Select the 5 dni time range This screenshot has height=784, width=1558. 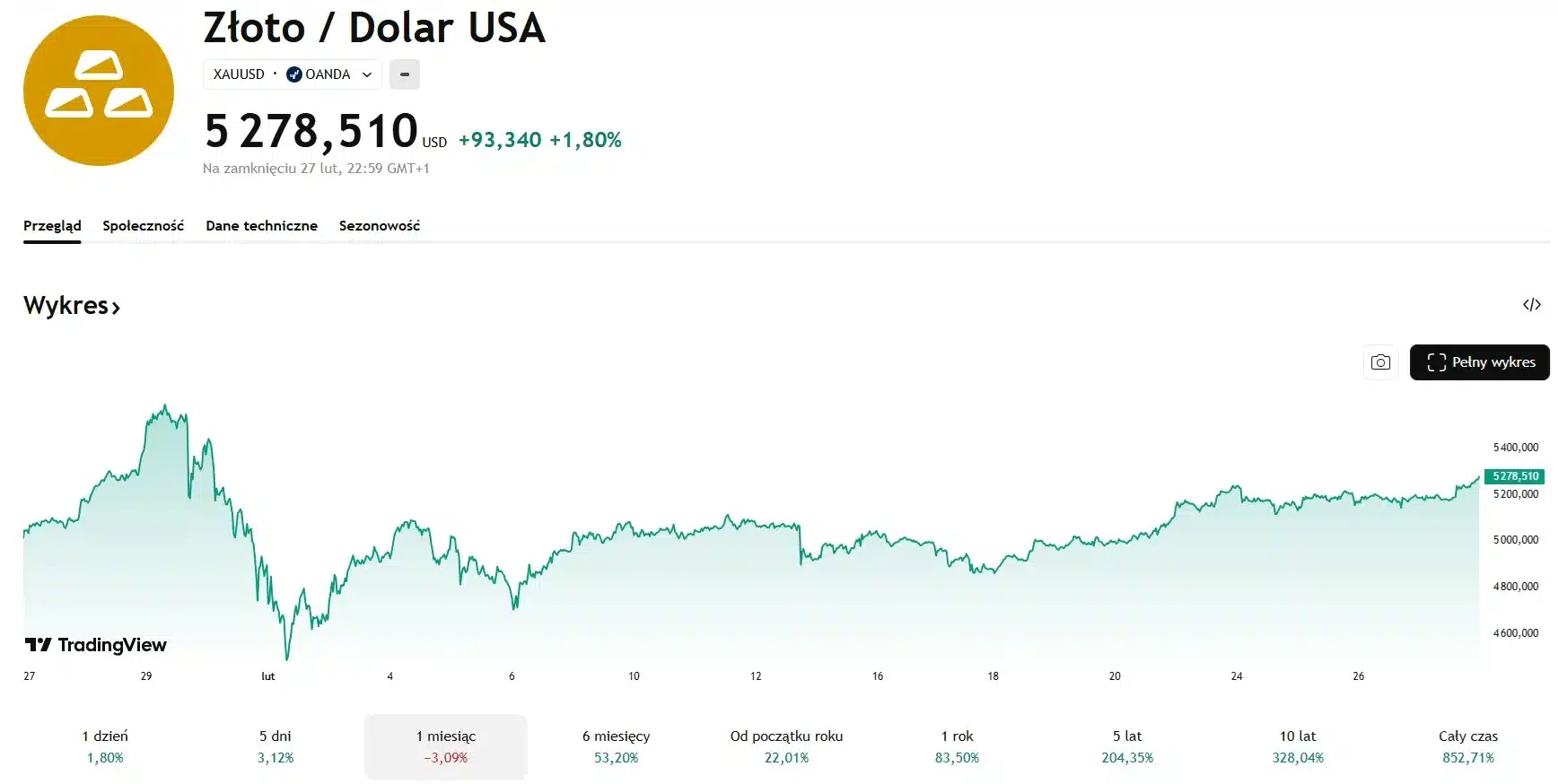276,746
